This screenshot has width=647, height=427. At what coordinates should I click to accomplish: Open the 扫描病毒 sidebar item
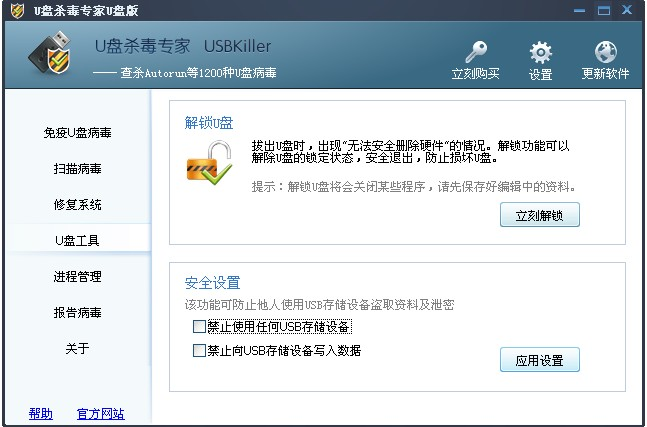[x=78, y=169]
